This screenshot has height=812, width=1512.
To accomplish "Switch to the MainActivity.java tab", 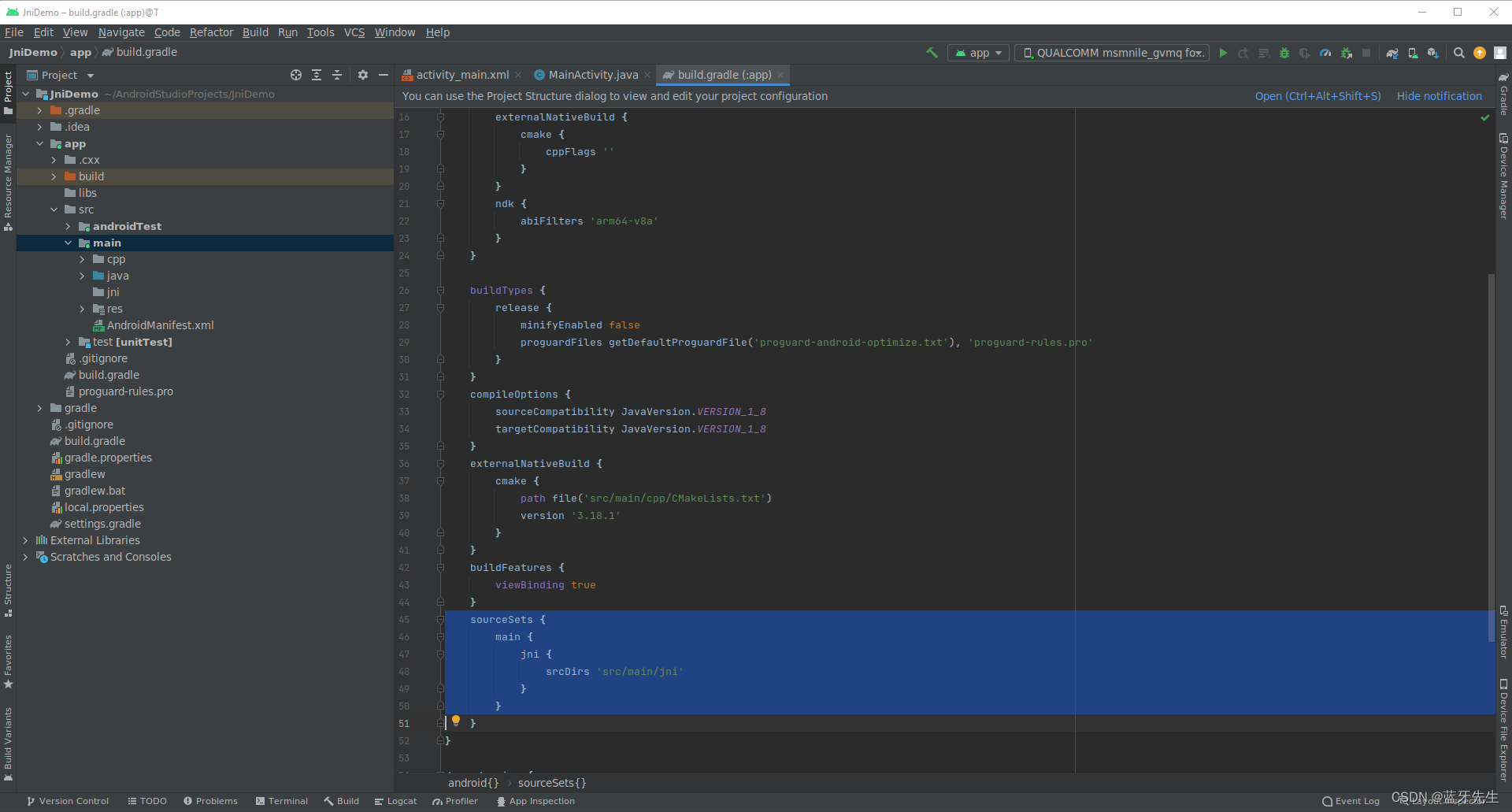I will pos(591,74).
